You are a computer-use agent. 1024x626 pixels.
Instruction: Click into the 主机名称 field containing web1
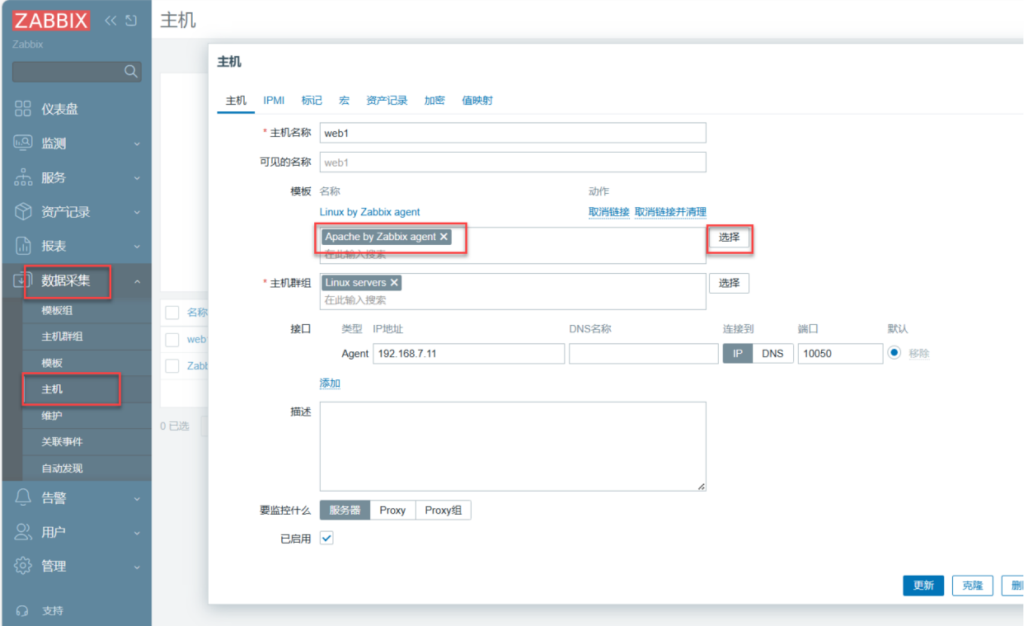(x=512, y=133)
